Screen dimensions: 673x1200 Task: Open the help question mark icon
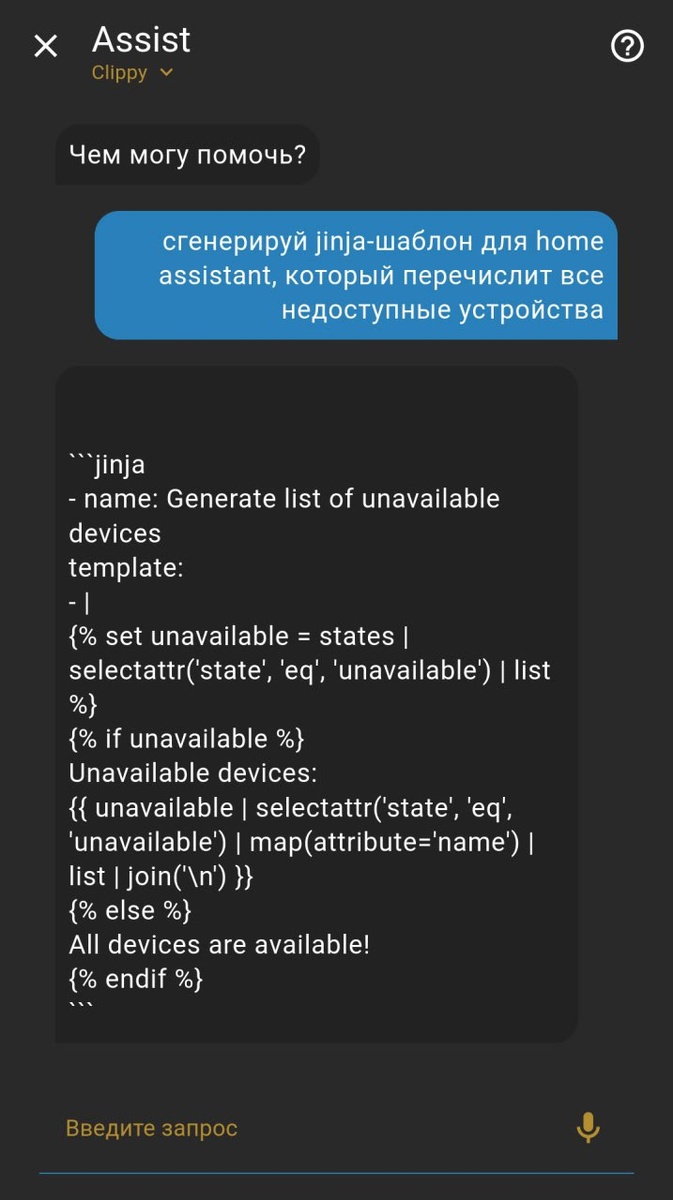coord(627,46)
